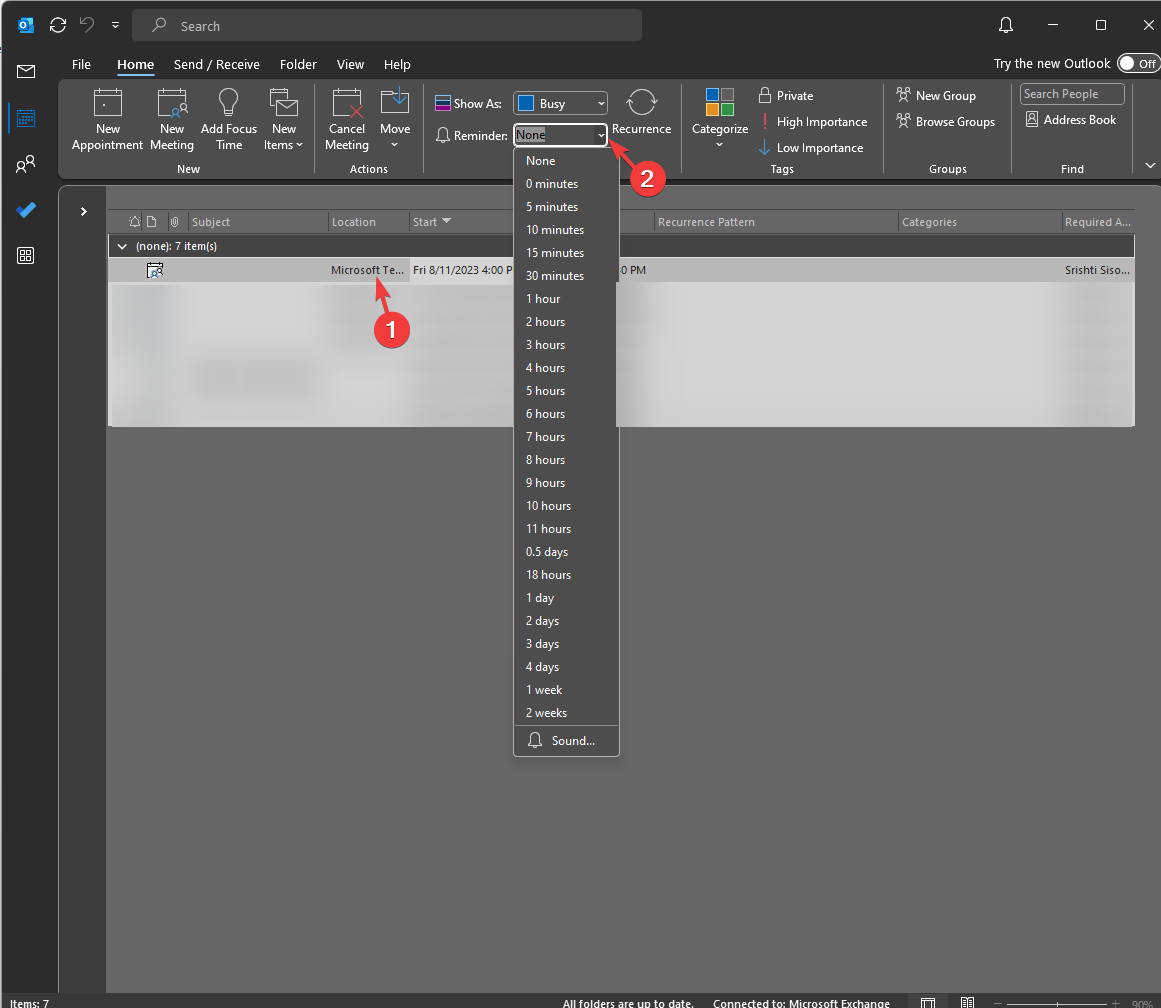The width and height of the screenshot is (1161, 1008).
Task: Open the Move dropdown
Action: click(x=395, y=119)
